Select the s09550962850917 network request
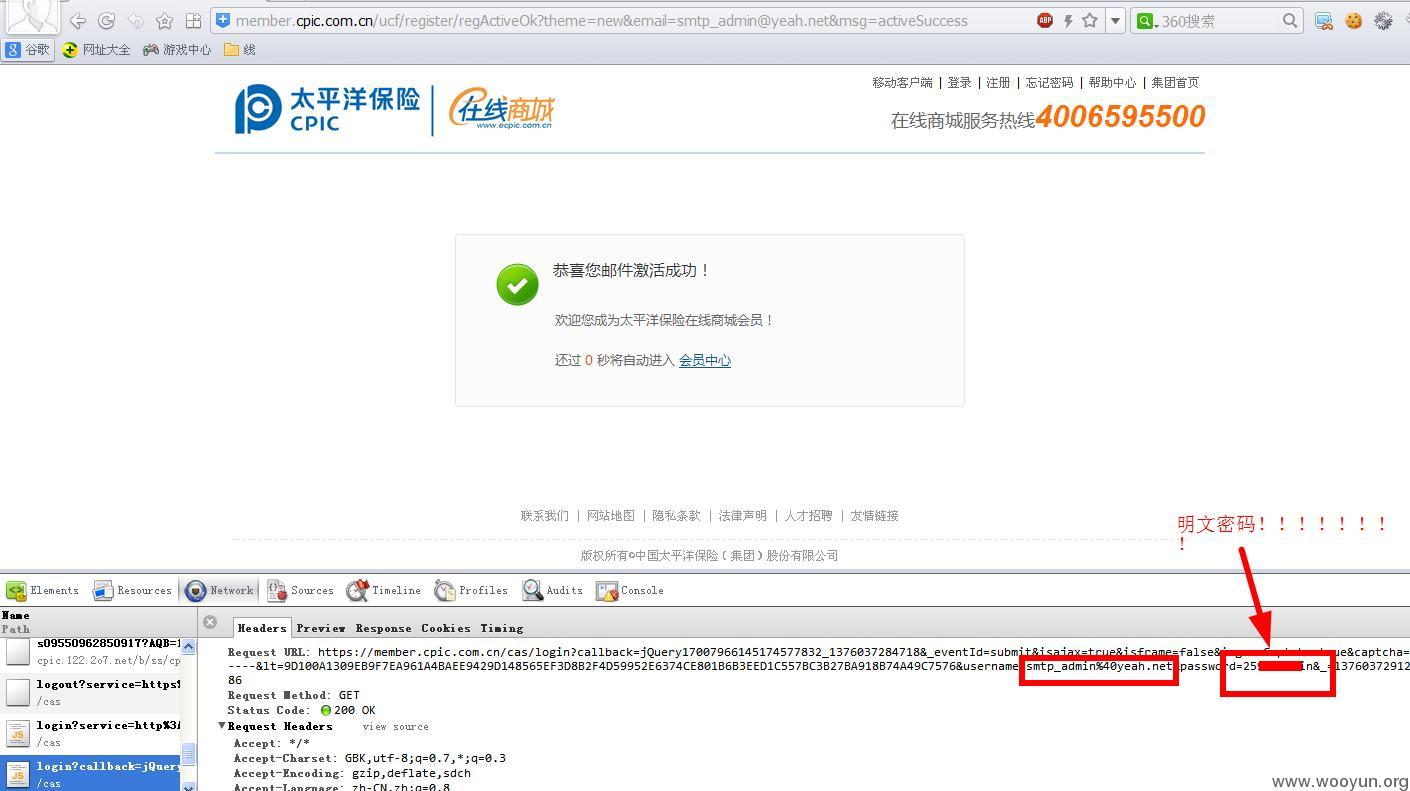The height and width of the screenshot is (791, 1410). (x=92, y=651)
